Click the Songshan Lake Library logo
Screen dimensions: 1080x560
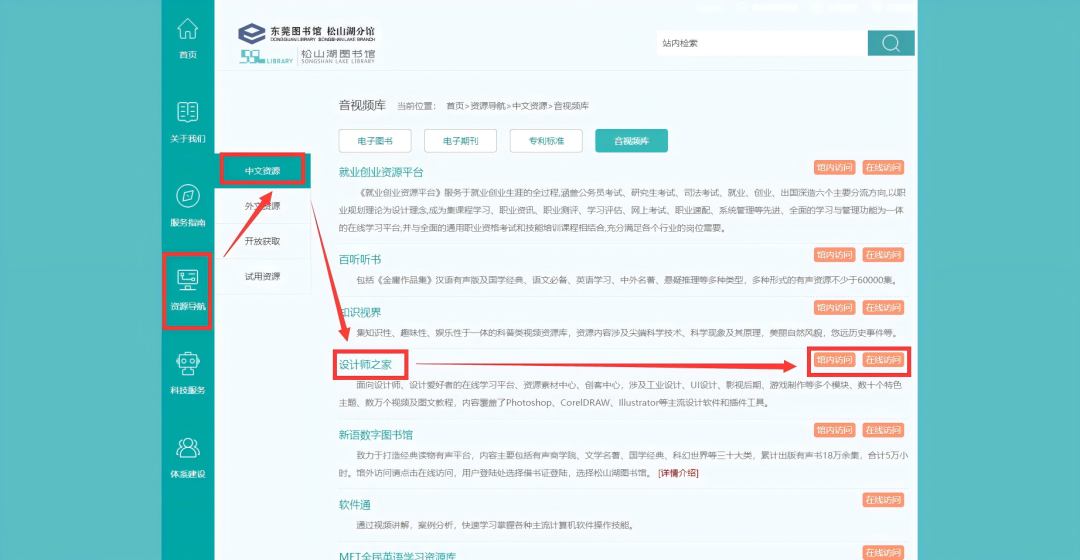(307, 44)
